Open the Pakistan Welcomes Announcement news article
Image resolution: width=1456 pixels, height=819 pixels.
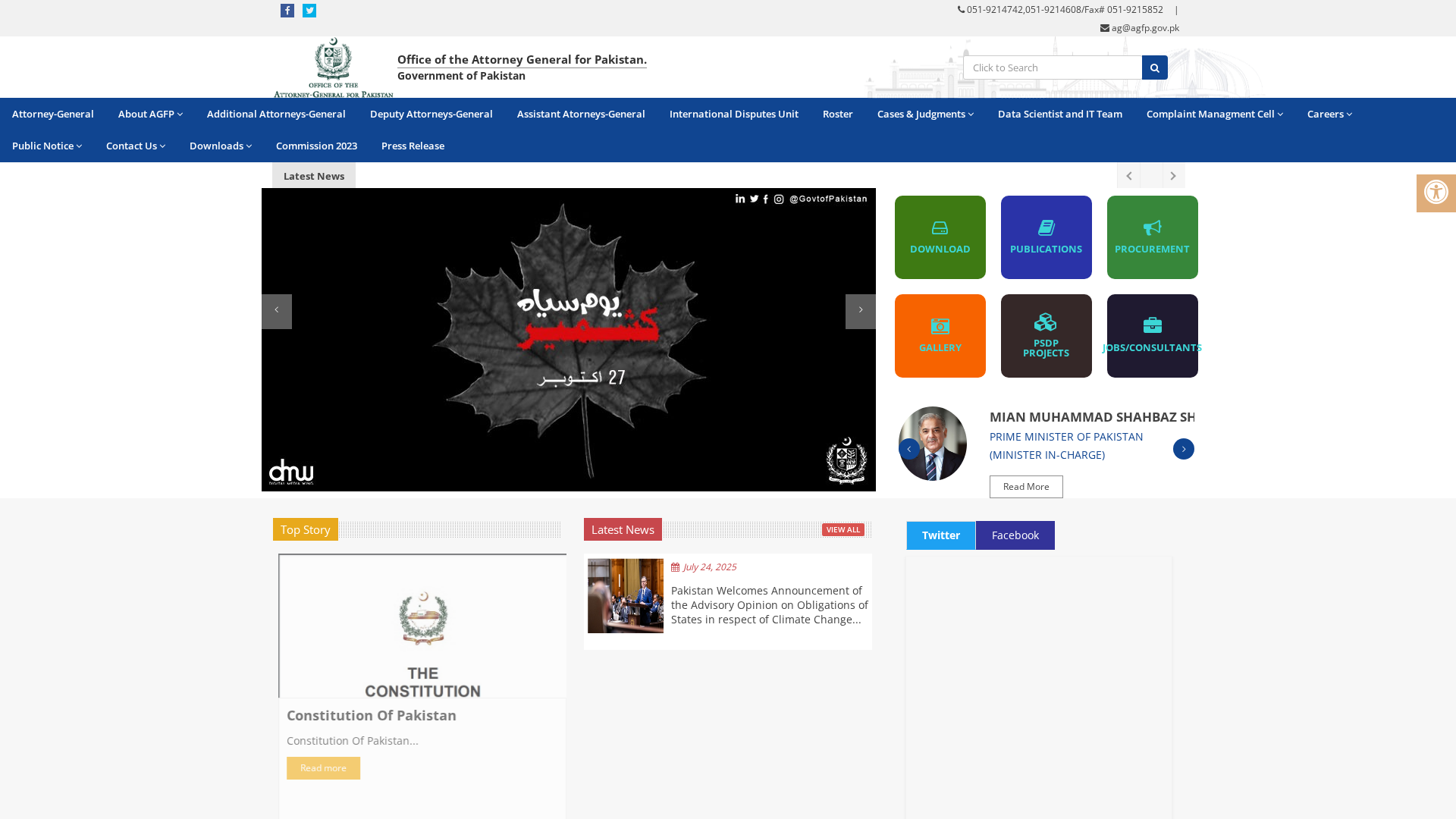pyautogui.click(x=769, y=605)
